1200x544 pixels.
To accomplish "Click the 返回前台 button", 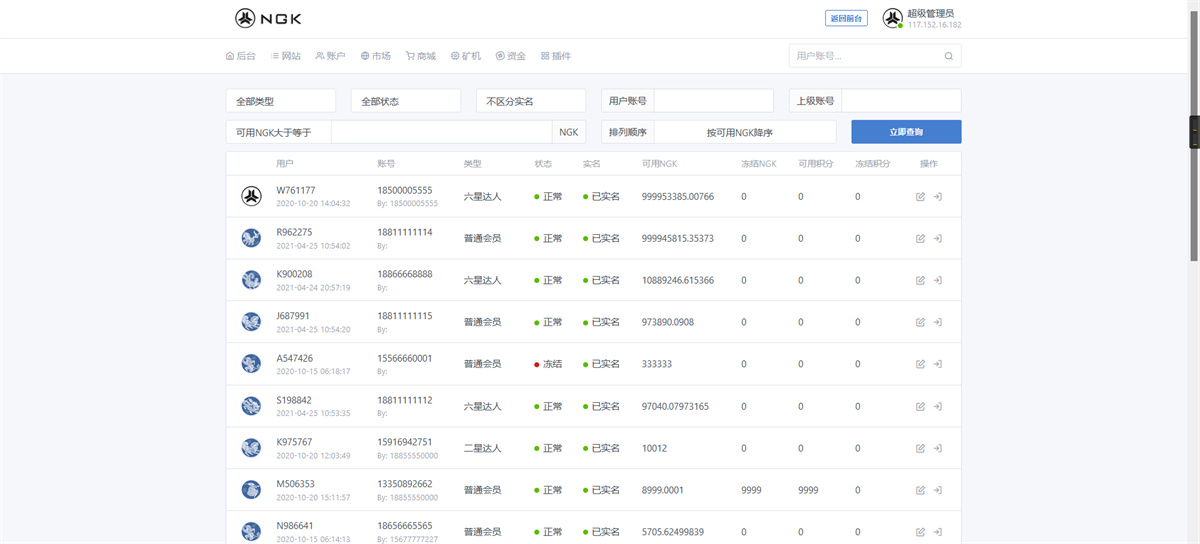I will tap(847, 18).
